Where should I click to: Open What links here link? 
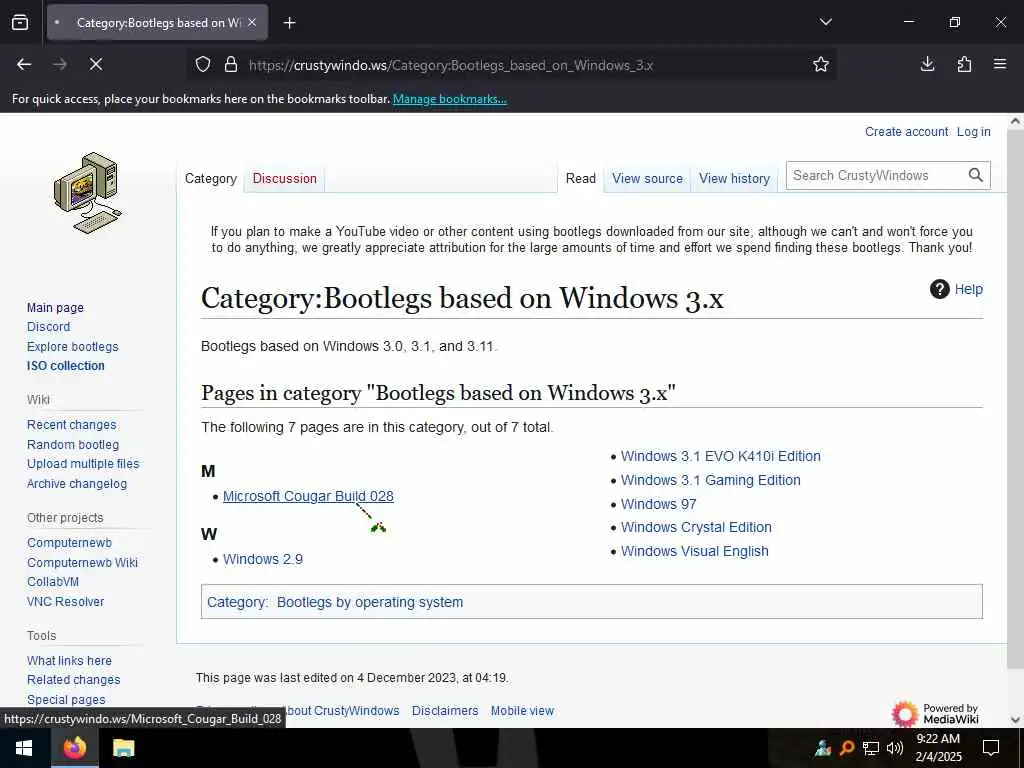69,660
